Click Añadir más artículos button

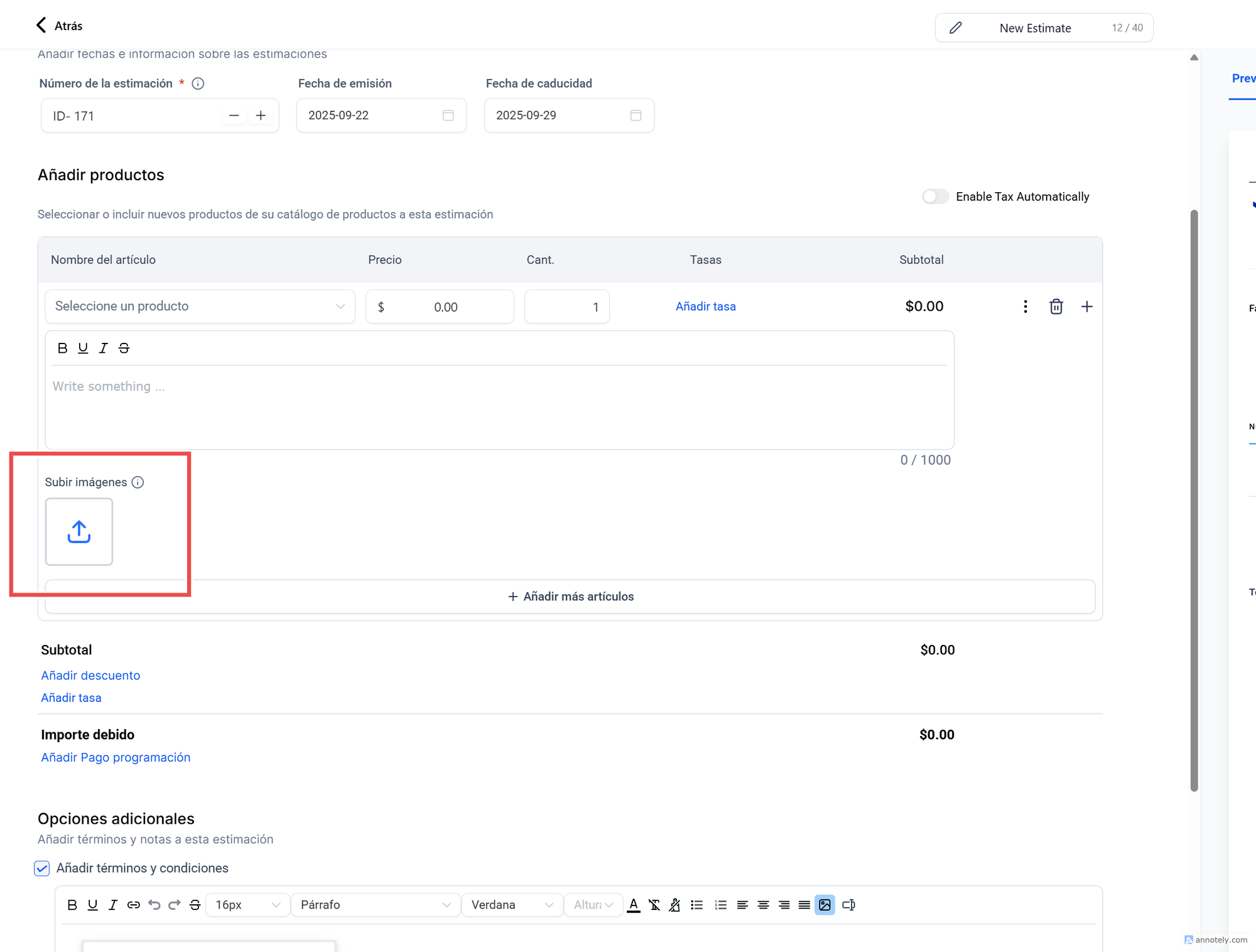point(570,597)
